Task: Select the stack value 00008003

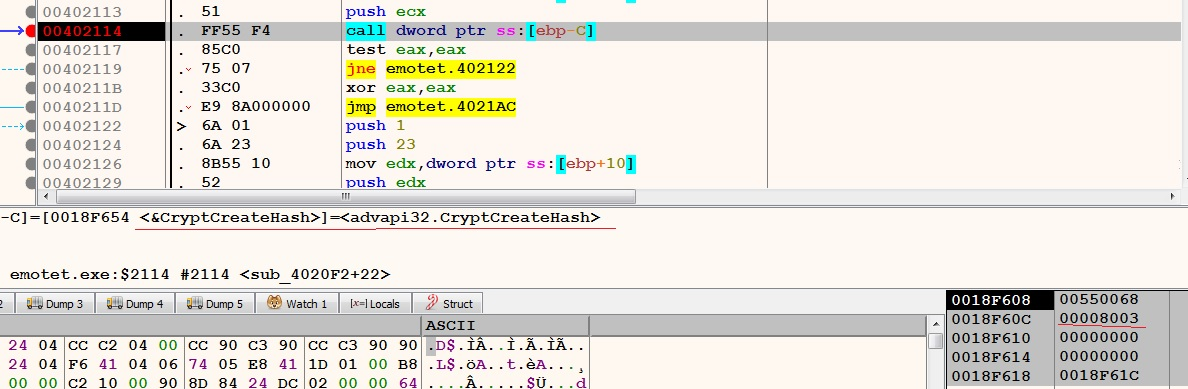Action: (x=1099, y=318)
